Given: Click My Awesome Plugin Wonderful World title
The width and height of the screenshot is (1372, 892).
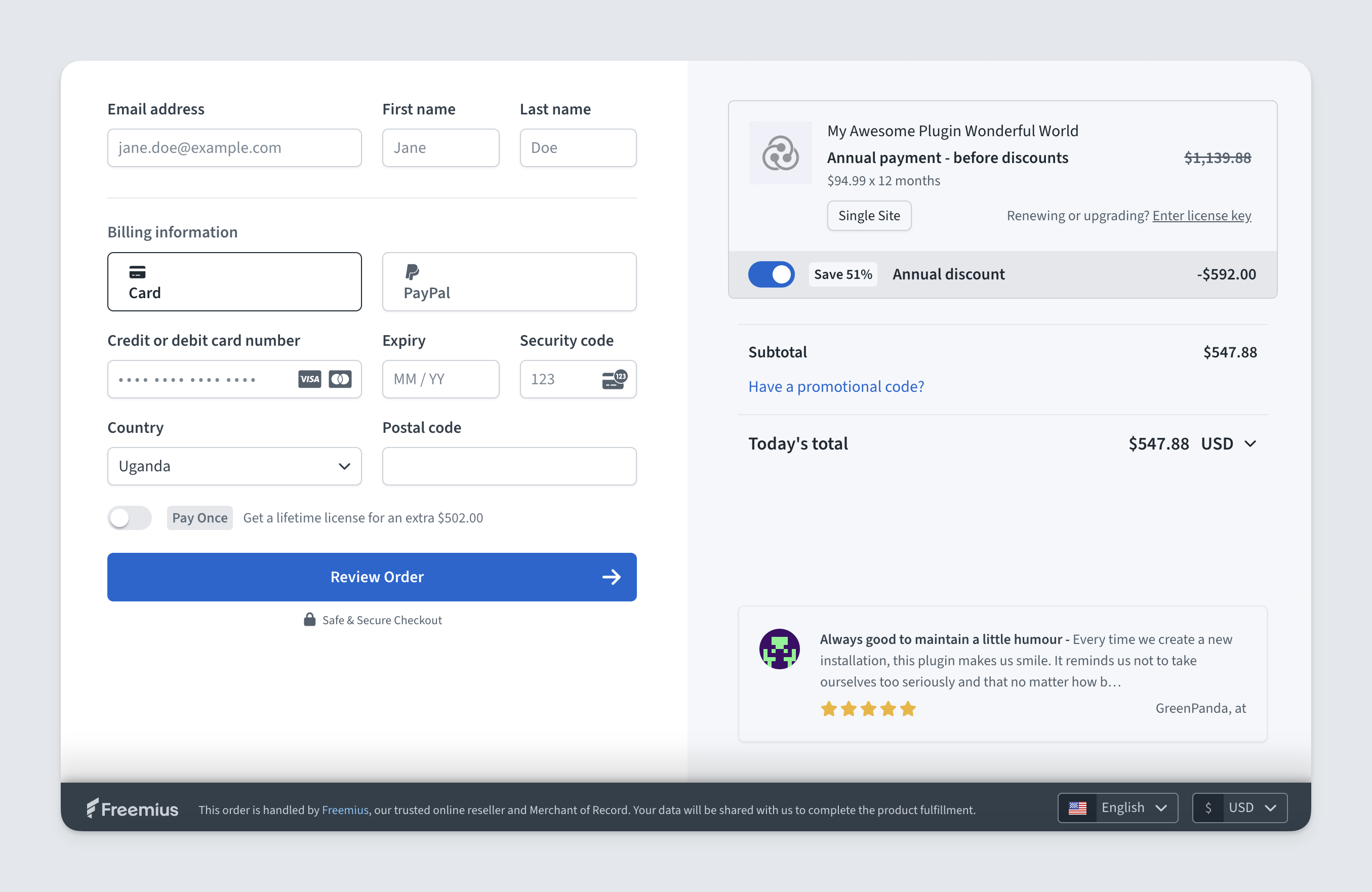Looking at the screenshot, I should click(x=953, y=131).
